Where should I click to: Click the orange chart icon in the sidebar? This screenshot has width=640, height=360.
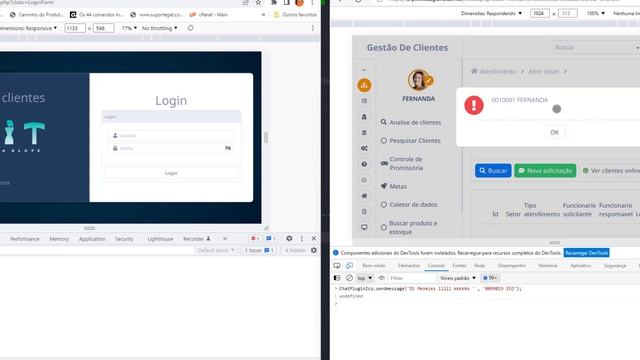click(364, 85)
